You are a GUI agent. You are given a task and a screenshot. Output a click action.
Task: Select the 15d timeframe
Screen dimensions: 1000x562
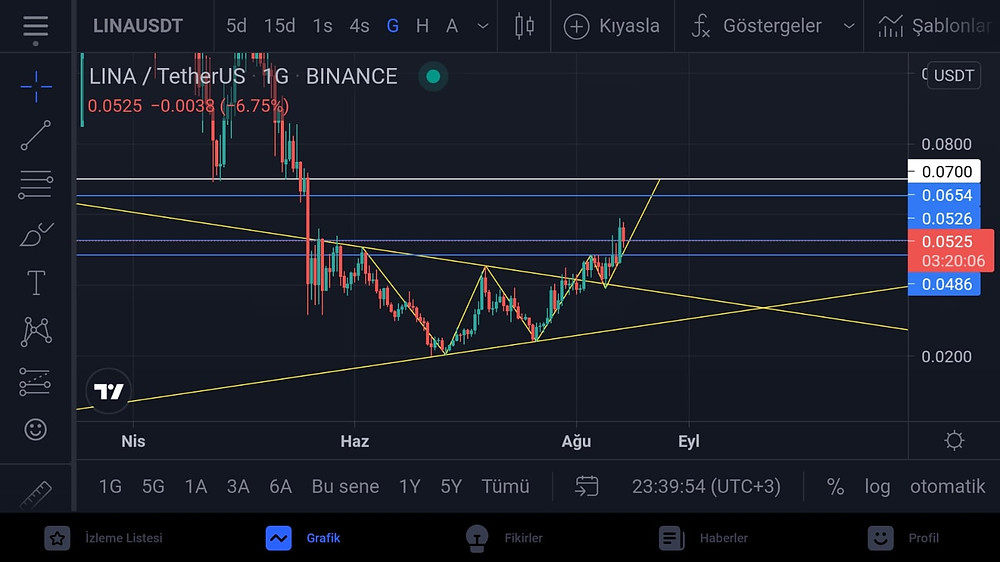[279, 26]
